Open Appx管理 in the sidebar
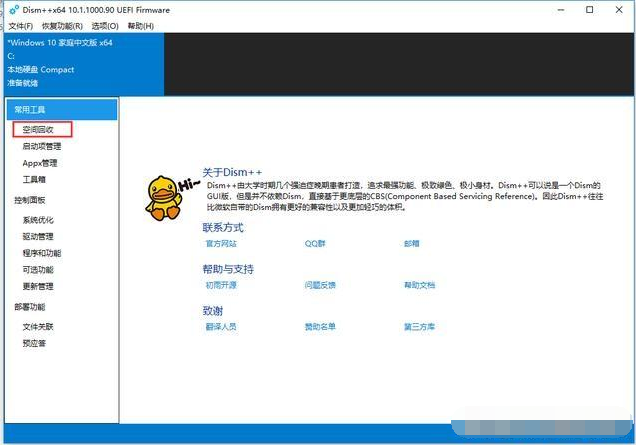Screen dimensions: 636x445 40,163
